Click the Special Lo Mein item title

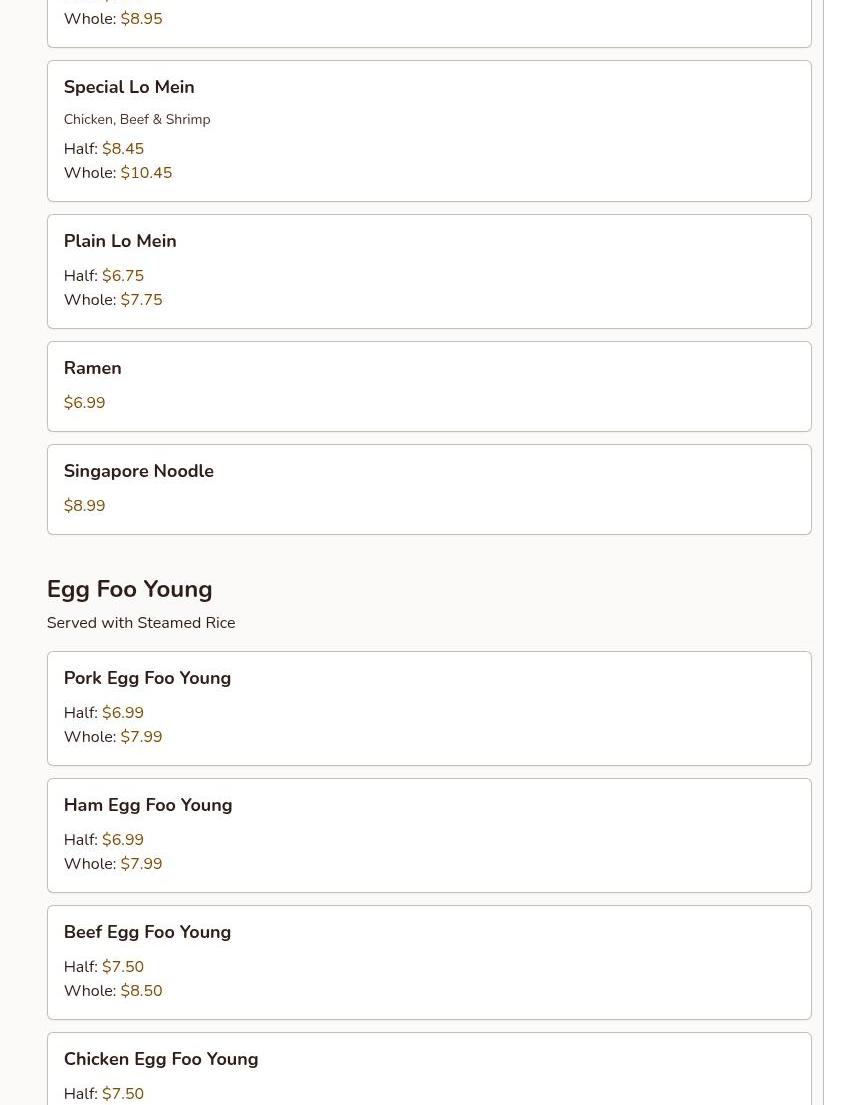tap(129, 87)
